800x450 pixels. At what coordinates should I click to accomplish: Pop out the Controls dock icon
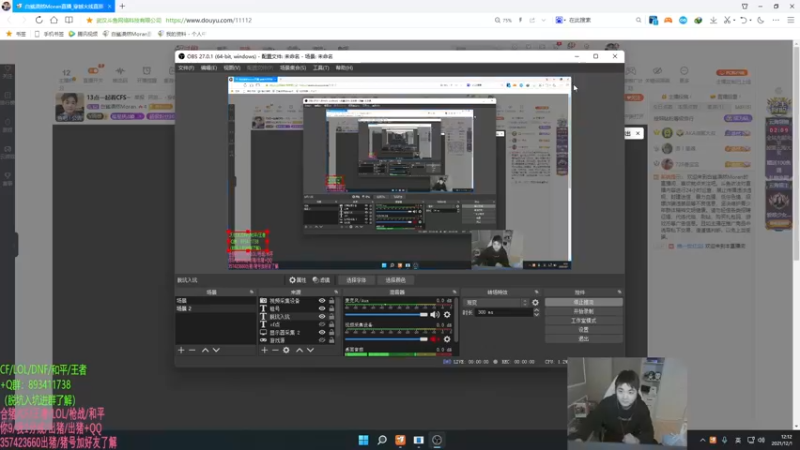point(619,292)
